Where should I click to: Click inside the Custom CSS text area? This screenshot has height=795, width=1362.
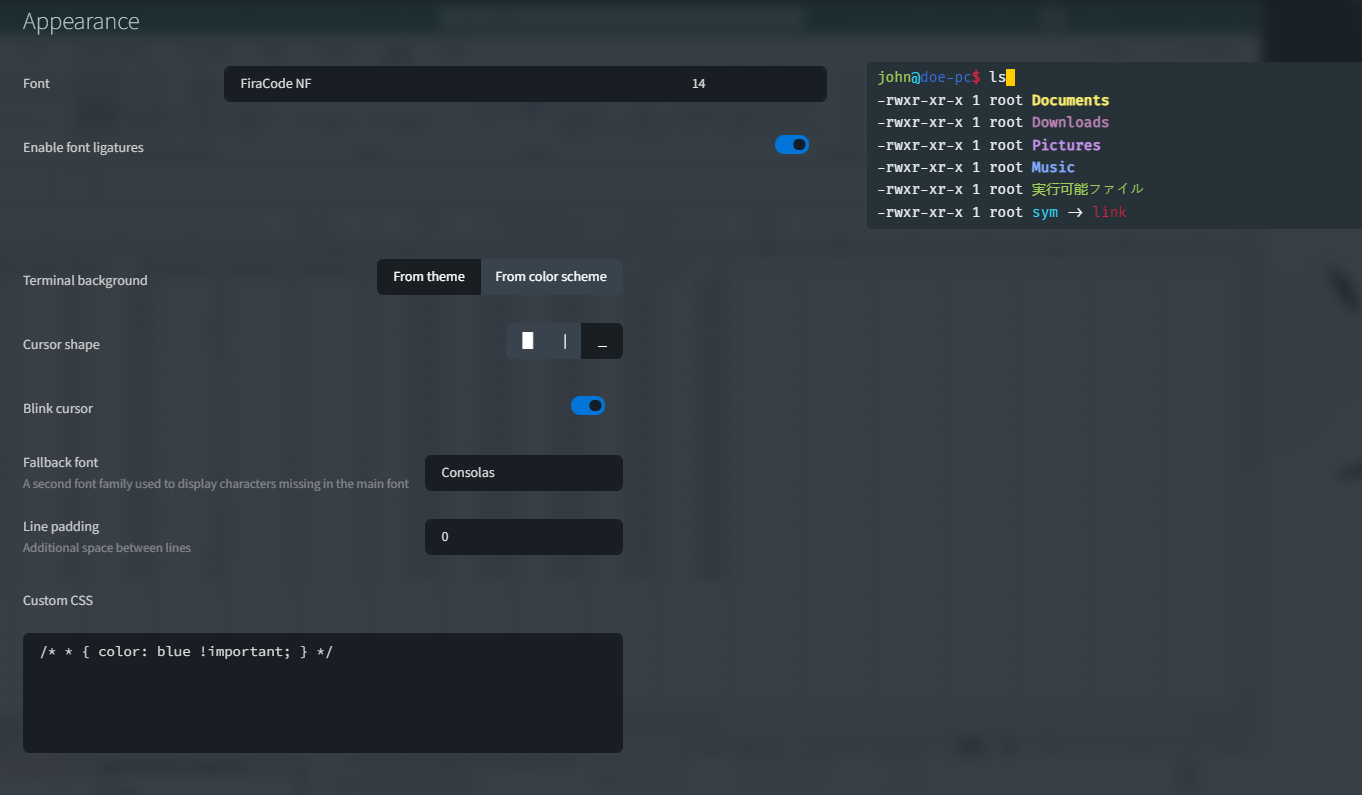(x=323, y=693)
